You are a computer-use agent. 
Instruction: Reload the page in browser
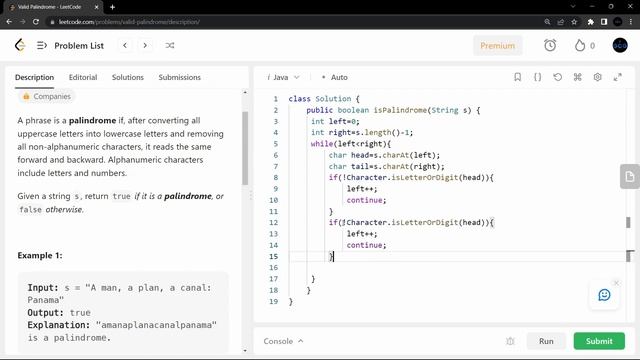36,22
